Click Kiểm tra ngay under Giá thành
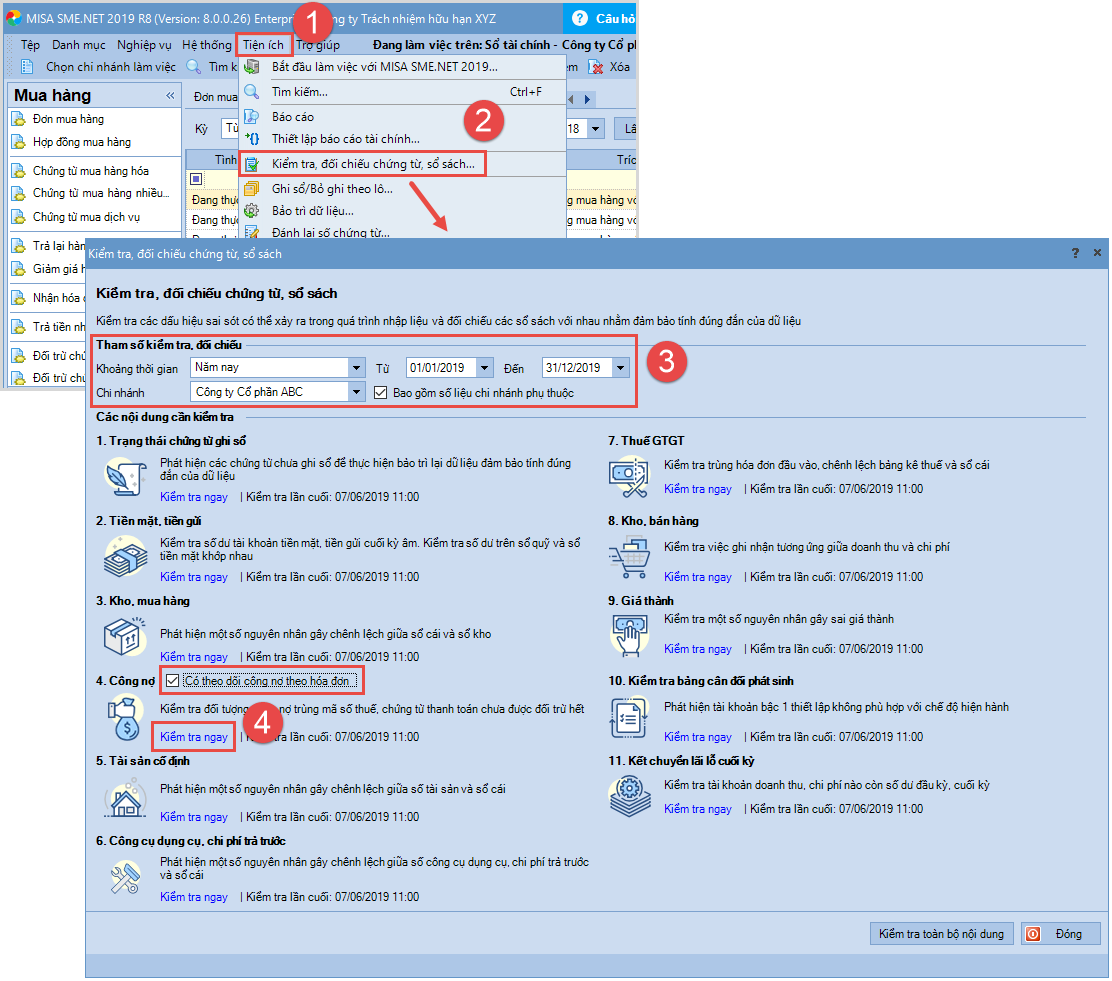Screen dimensions: 1112x981 tap(698, 648)
